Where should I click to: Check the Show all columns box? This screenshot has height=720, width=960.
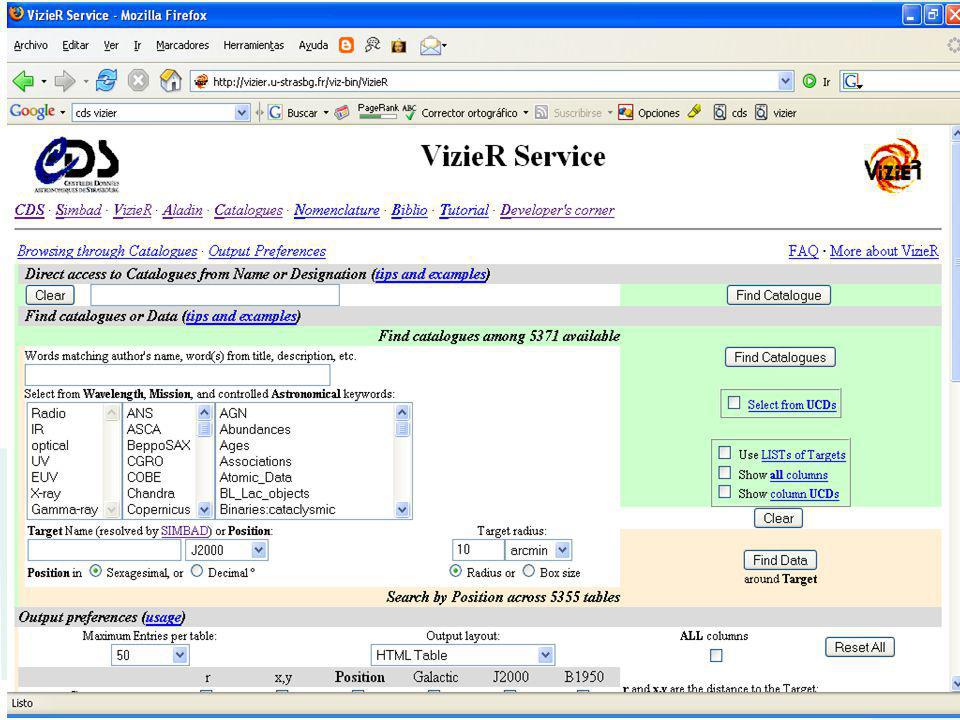point(725,473)
